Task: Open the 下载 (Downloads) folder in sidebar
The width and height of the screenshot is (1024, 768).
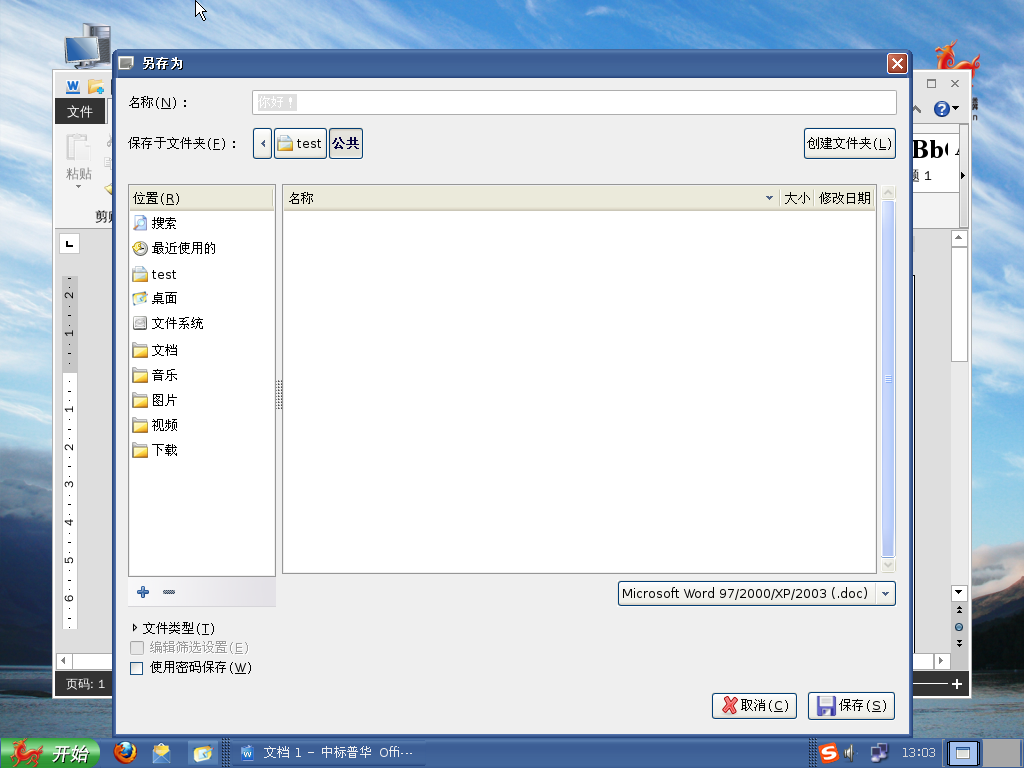Action: pyautogui.click(x=165, y=450)
